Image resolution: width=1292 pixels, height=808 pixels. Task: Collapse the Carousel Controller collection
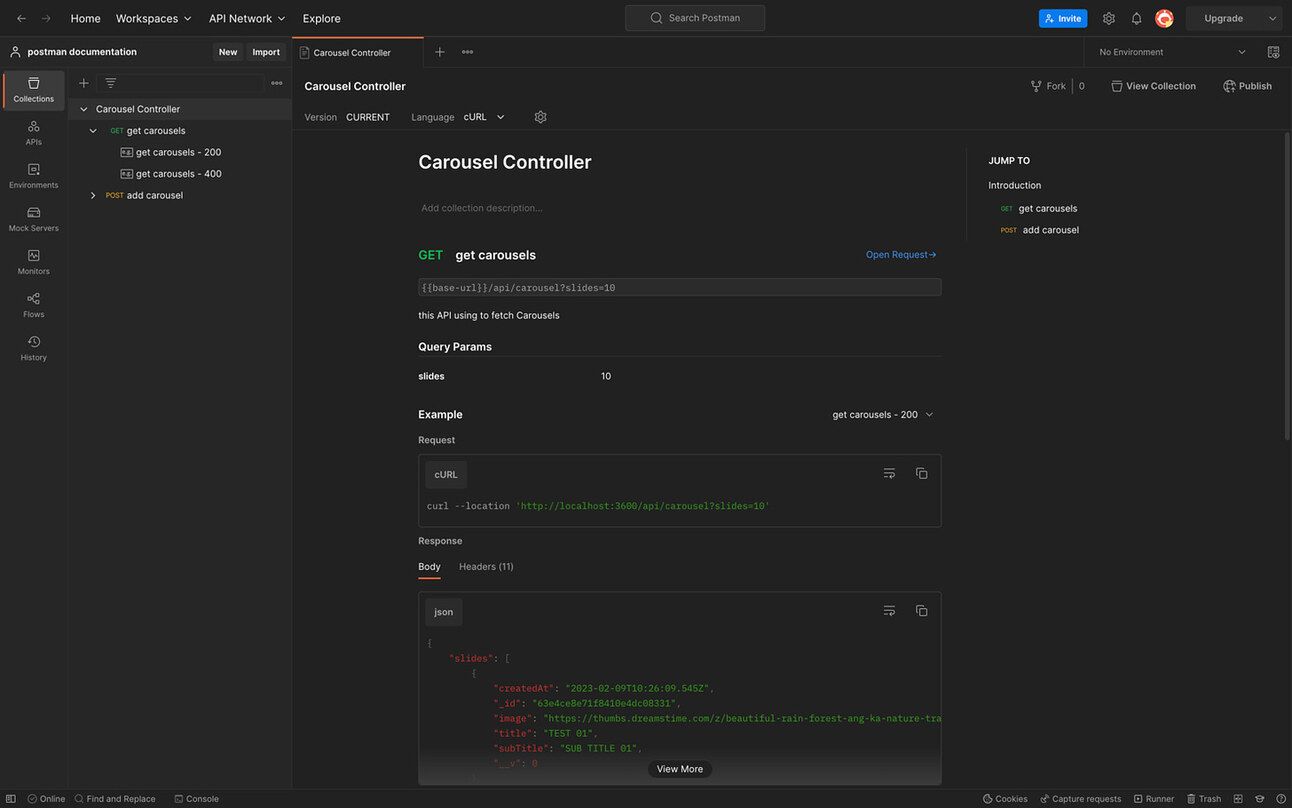pos(84,109)
